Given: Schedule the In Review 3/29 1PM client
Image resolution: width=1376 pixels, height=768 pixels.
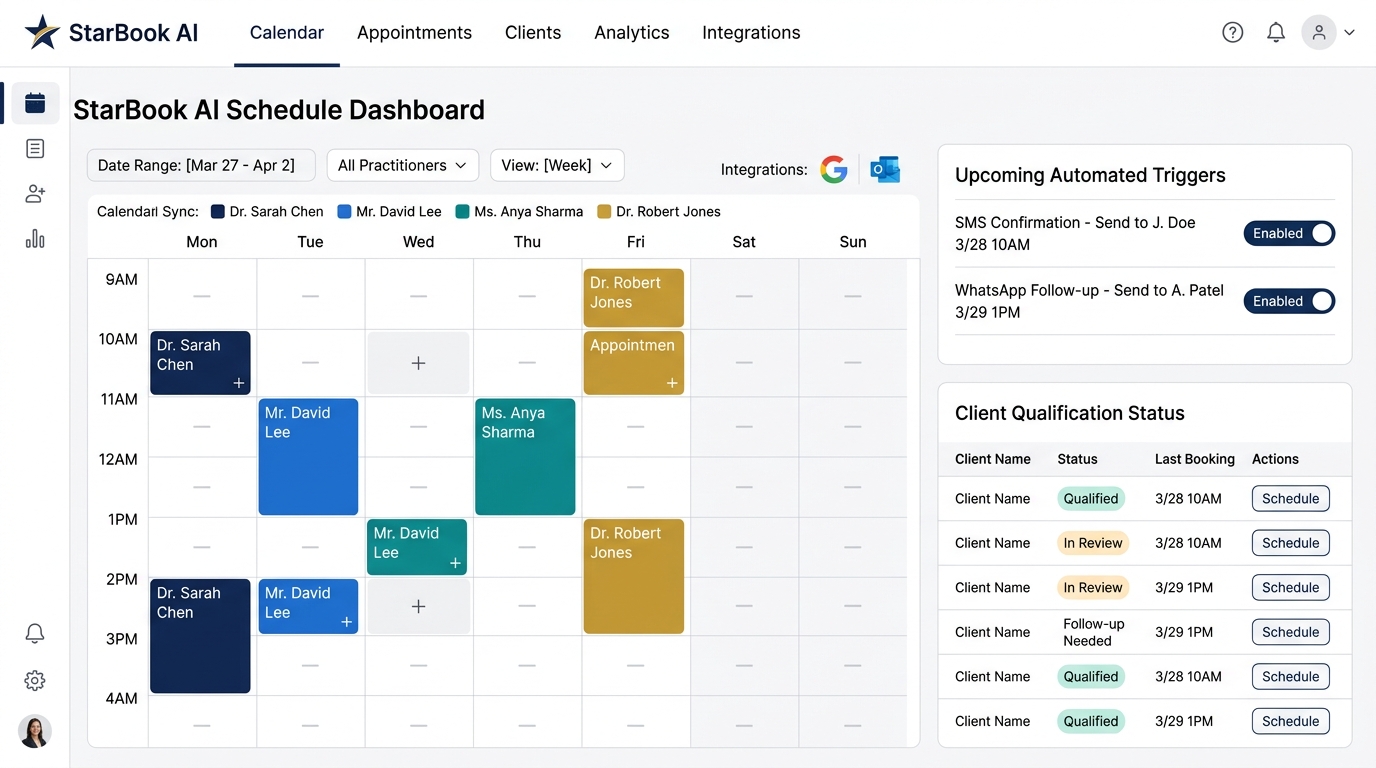Looking at the screenshot, I should click(x=1290, y=588).
